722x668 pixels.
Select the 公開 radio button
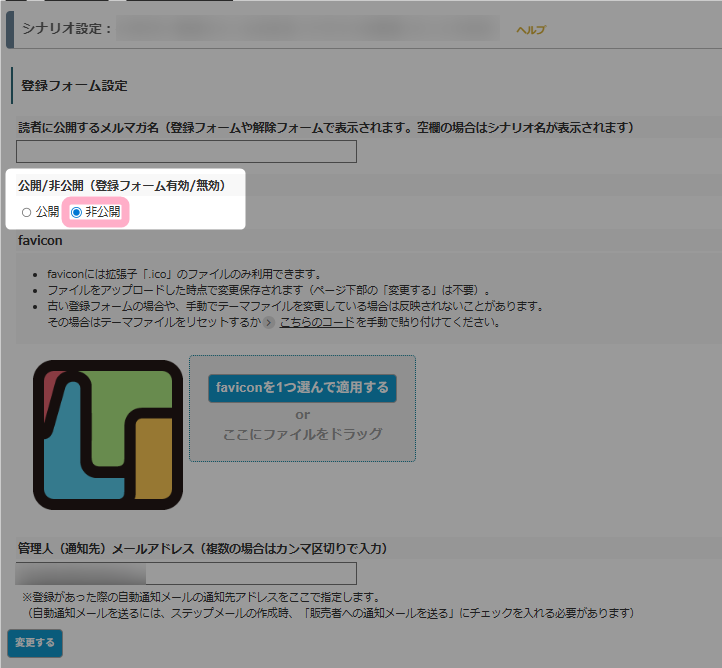pyautogui.click(x=26, y=212)
